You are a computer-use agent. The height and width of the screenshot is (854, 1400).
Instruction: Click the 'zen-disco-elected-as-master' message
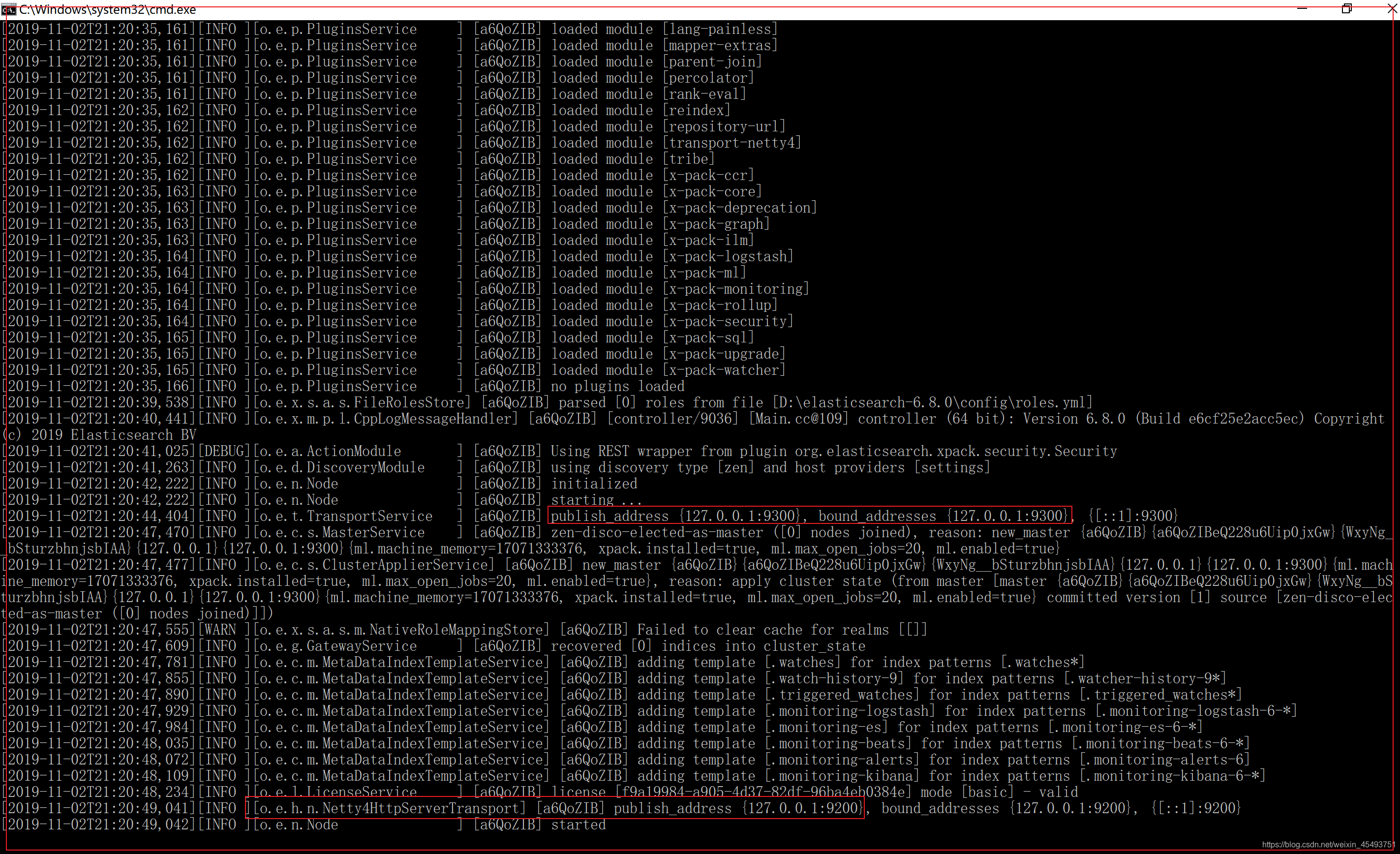coord(656,532)
